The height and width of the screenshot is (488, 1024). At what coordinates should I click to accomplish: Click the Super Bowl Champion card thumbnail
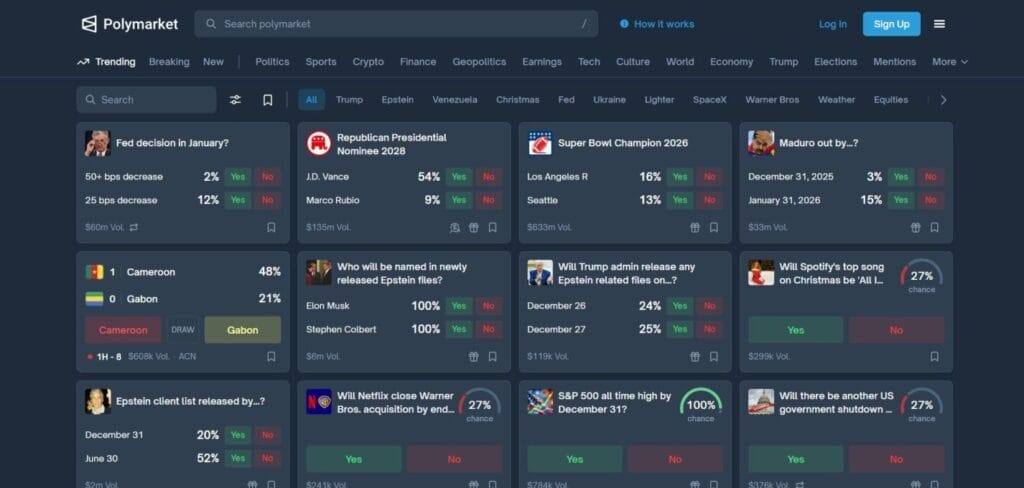point(540,143)
